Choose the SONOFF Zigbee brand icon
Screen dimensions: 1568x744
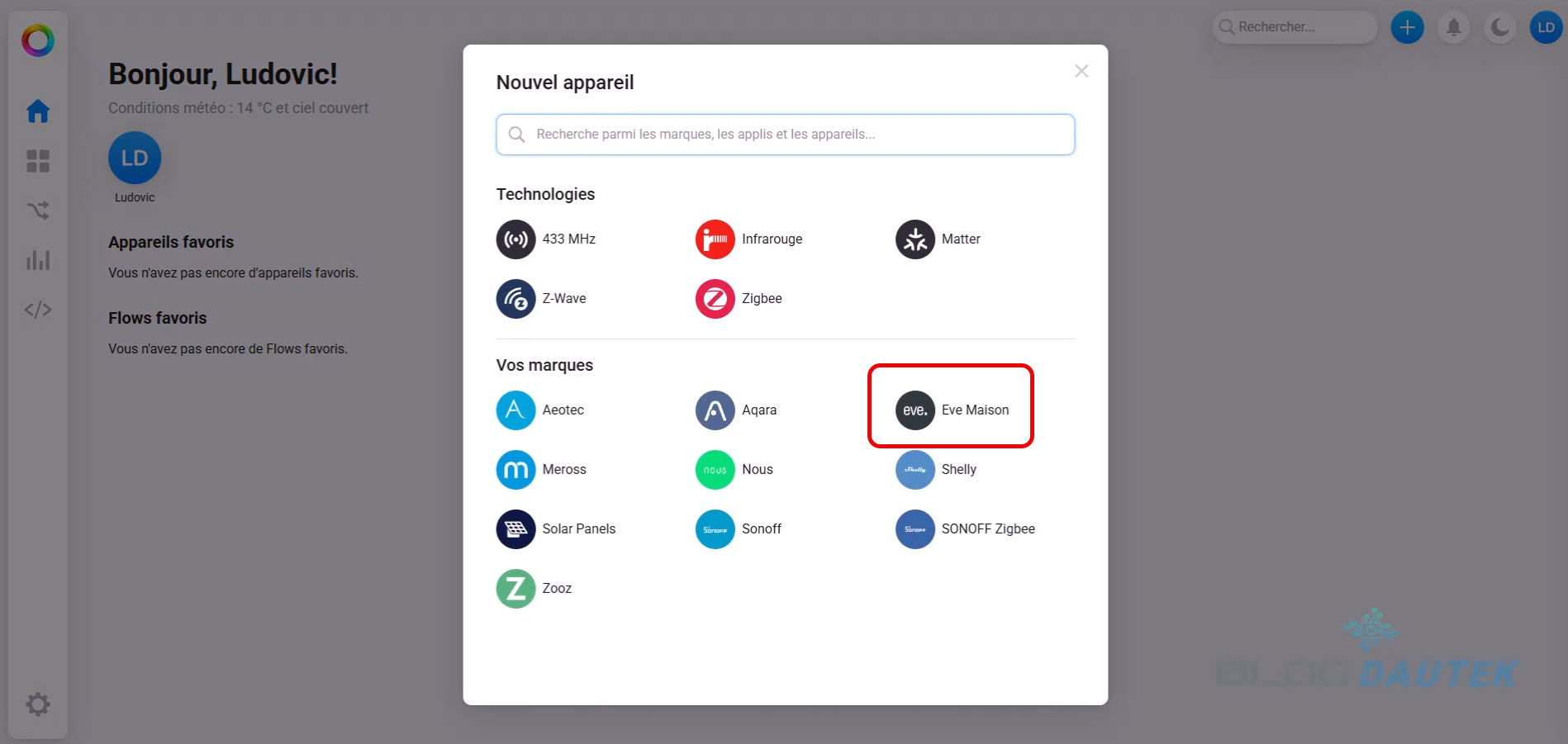pyautogui.click(x=915, y=529)
